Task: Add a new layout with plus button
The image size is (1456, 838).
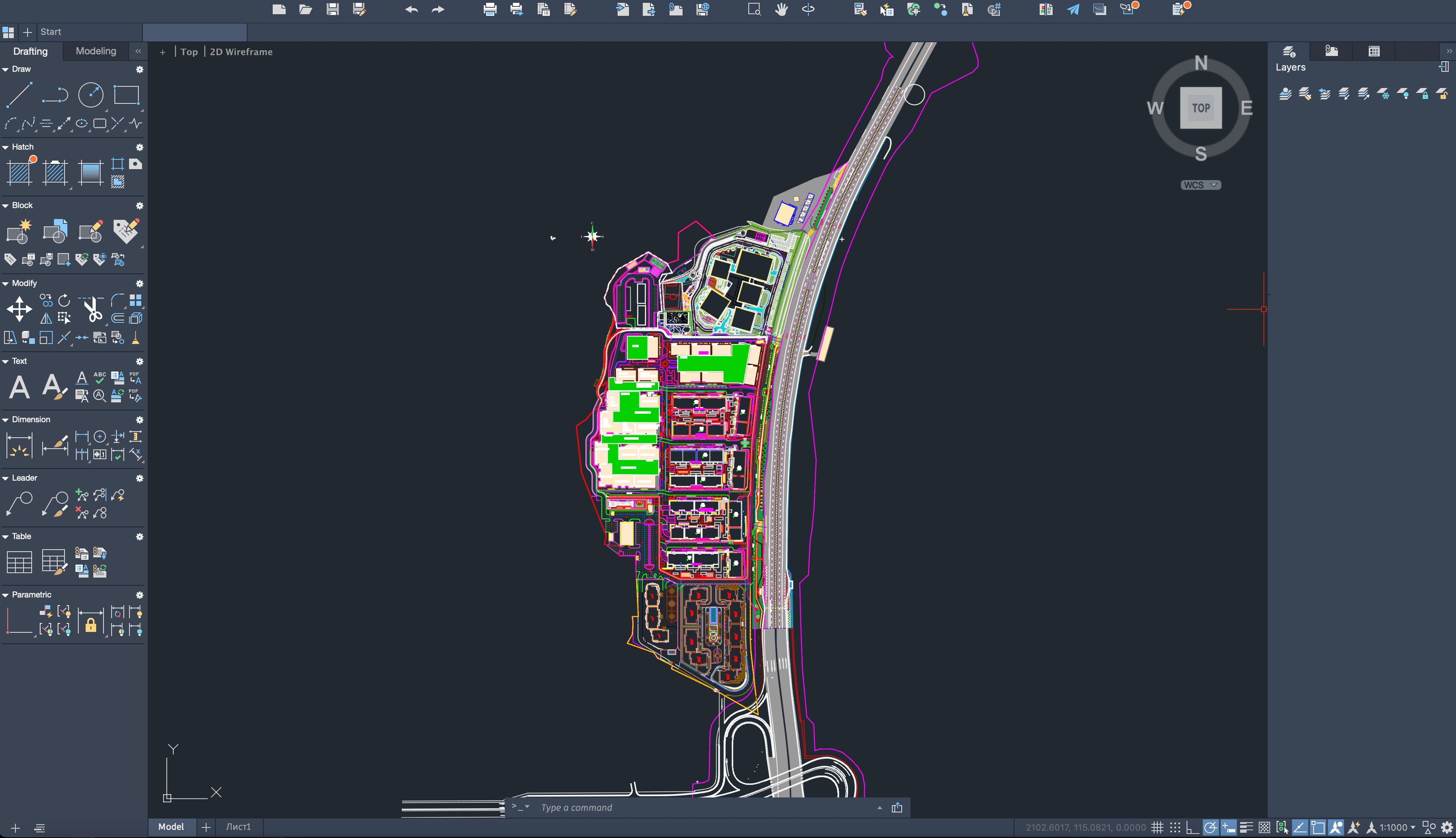Action: [205, 827]
